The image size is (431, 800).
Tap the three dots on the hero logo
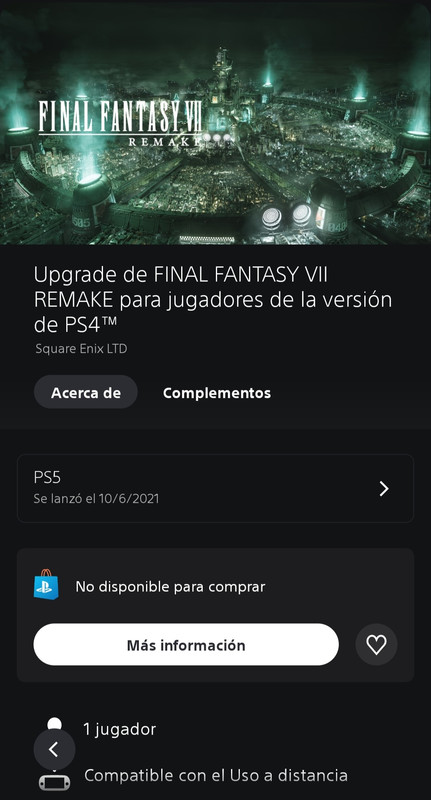217,138
